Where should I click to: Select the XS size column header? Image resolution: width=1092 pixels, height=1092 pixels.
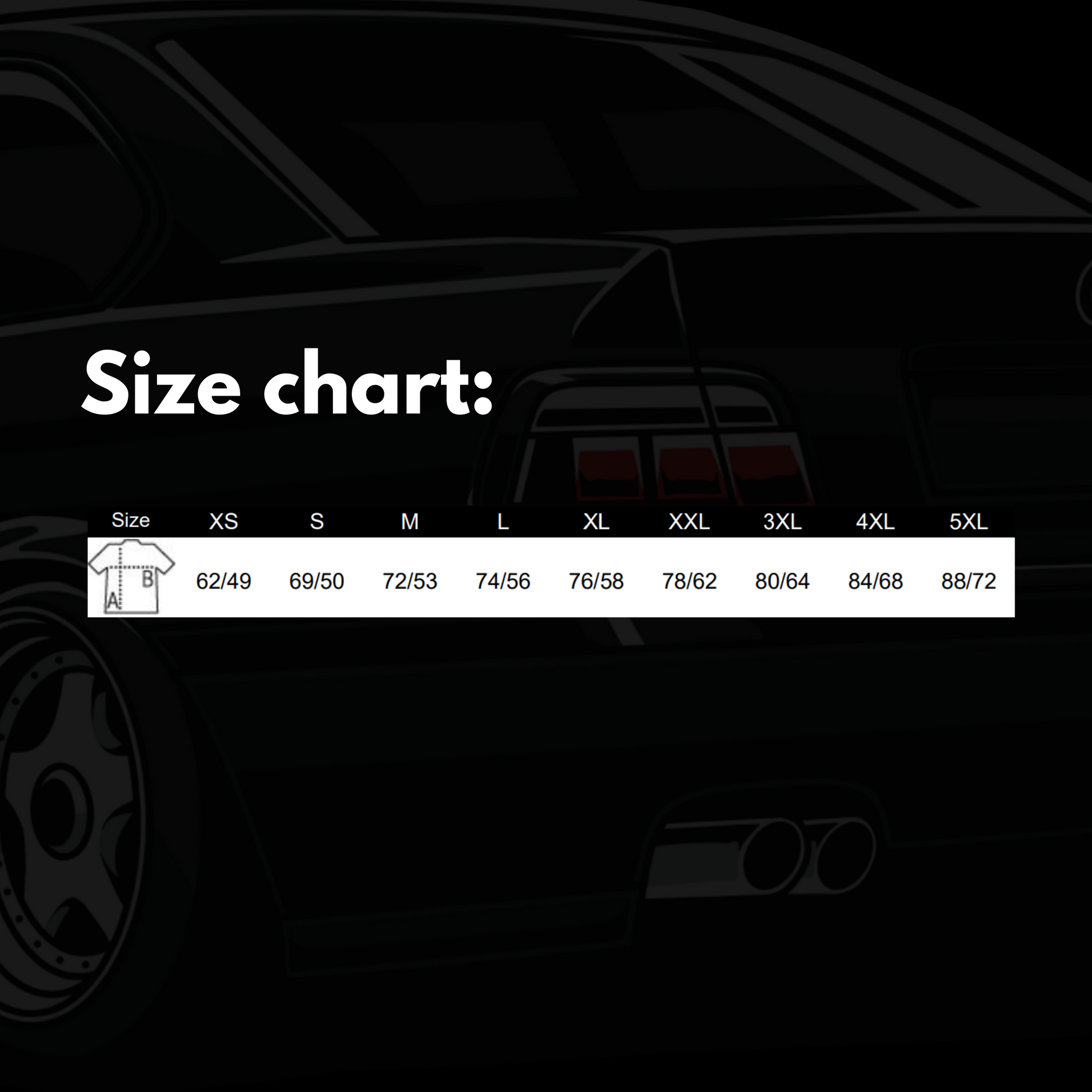tap(223, 521)
